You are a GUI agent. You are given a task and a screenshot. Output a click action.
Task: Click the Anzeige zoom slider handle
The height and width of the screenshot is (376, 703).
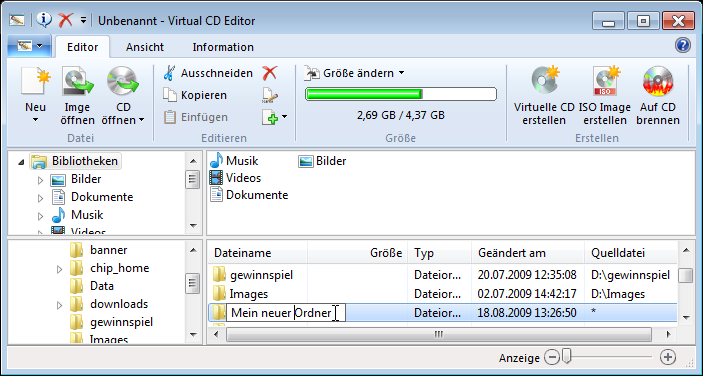click(x=567, y=357)
